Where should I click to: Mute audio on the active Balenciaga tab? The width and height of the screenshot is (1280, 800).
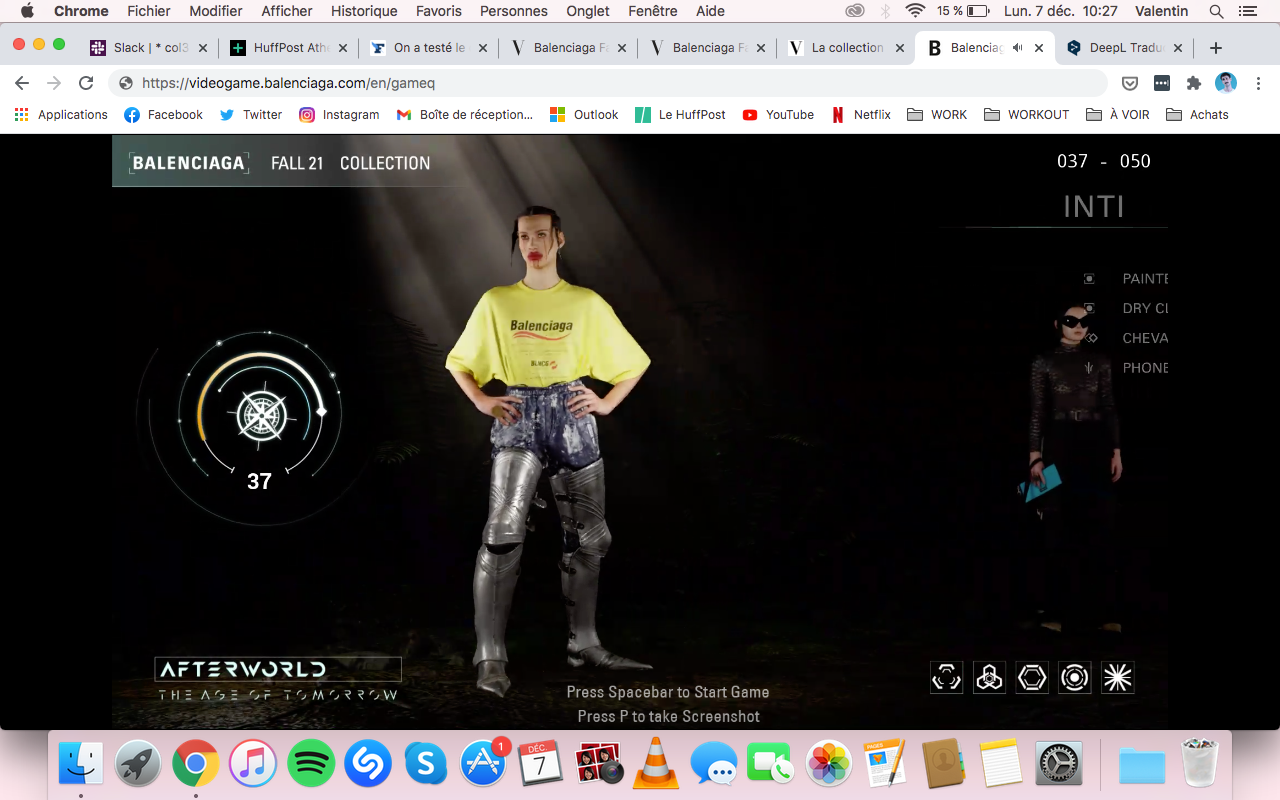1017,48
